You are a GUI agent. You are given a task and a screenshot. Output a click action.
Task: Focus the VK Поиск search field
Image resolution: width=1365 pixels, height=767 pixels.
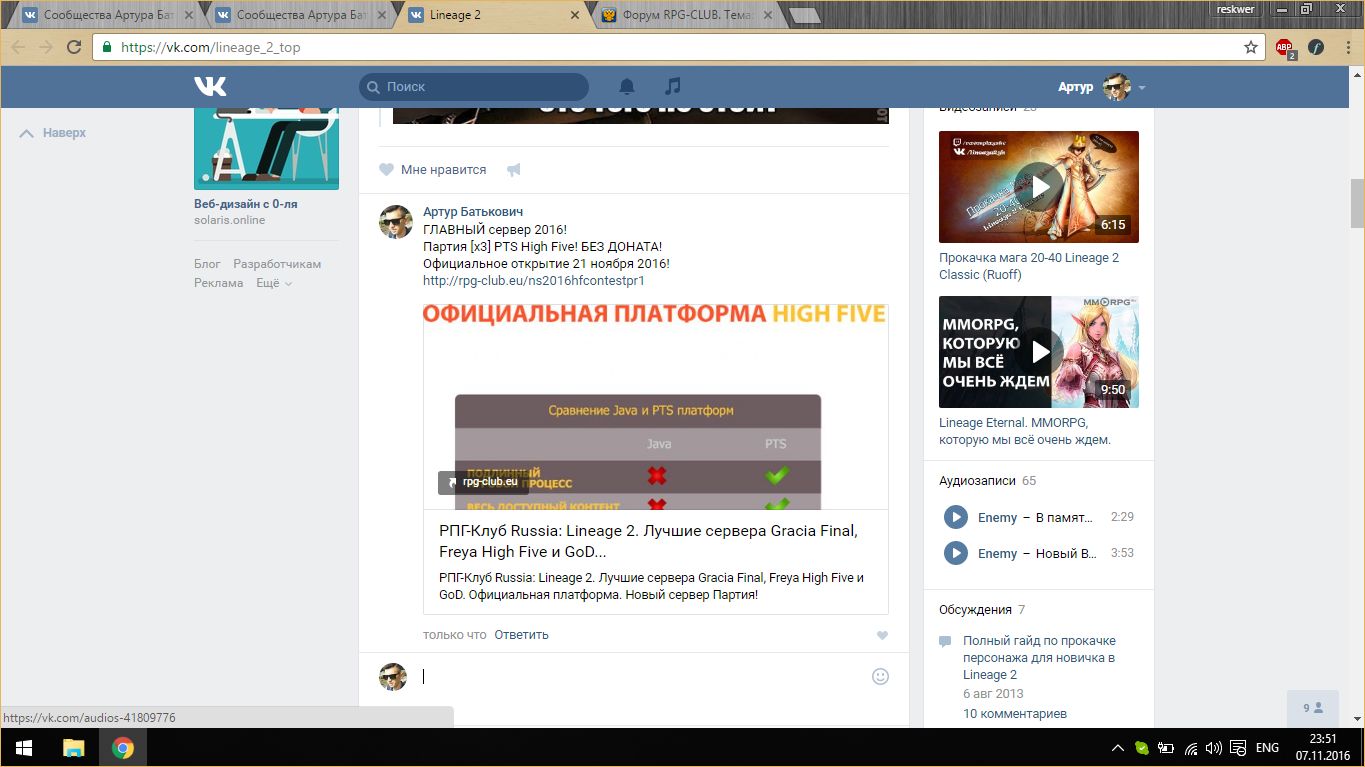474,87
